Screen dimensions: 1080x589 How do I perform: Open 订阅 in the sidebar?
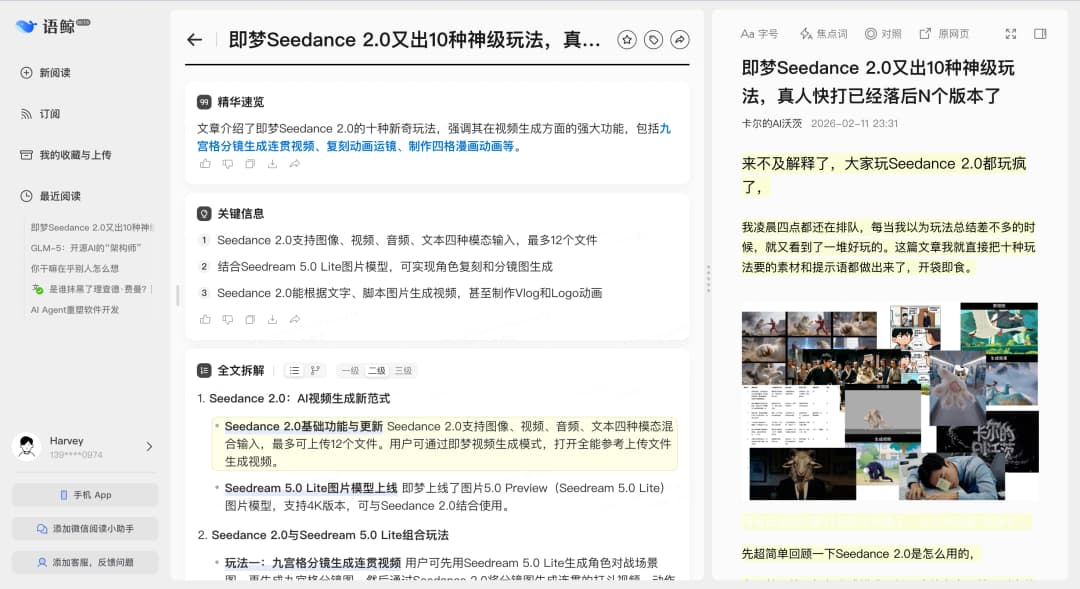[x=49, y=114]
